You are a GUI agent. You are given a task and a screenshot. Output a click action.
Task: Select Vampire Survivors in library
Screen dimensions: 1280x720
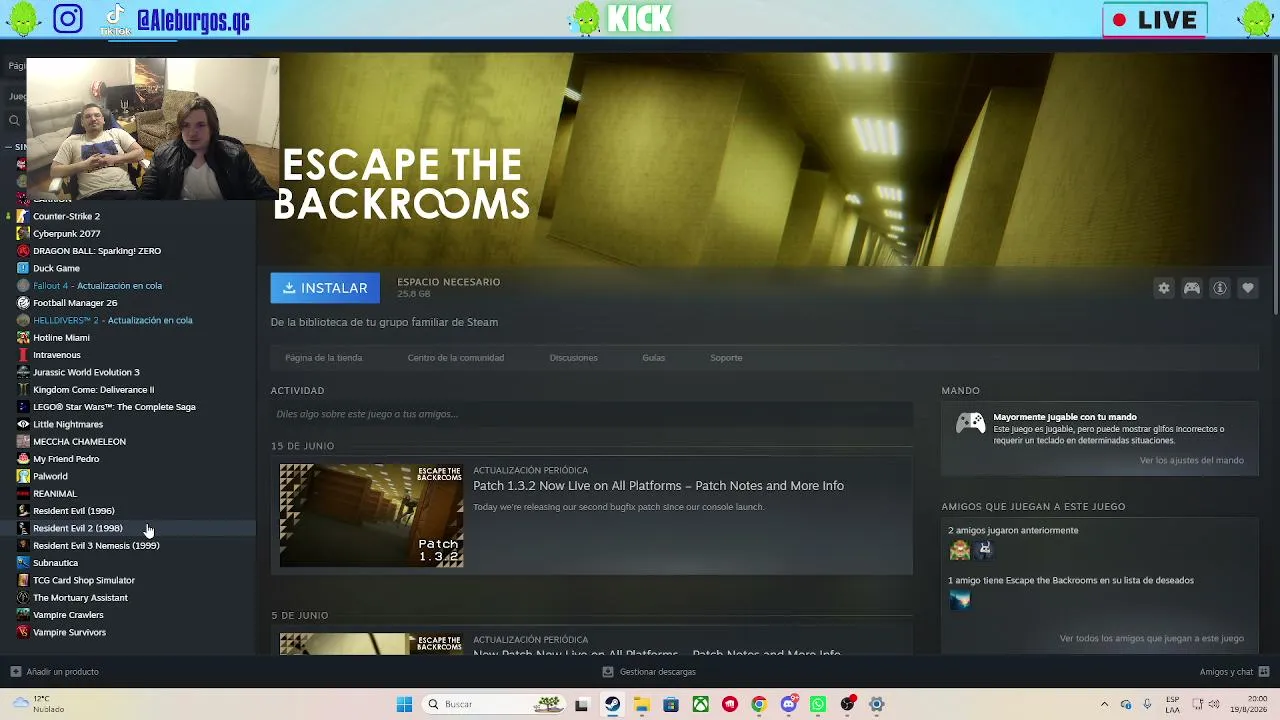tap(69, 632)
